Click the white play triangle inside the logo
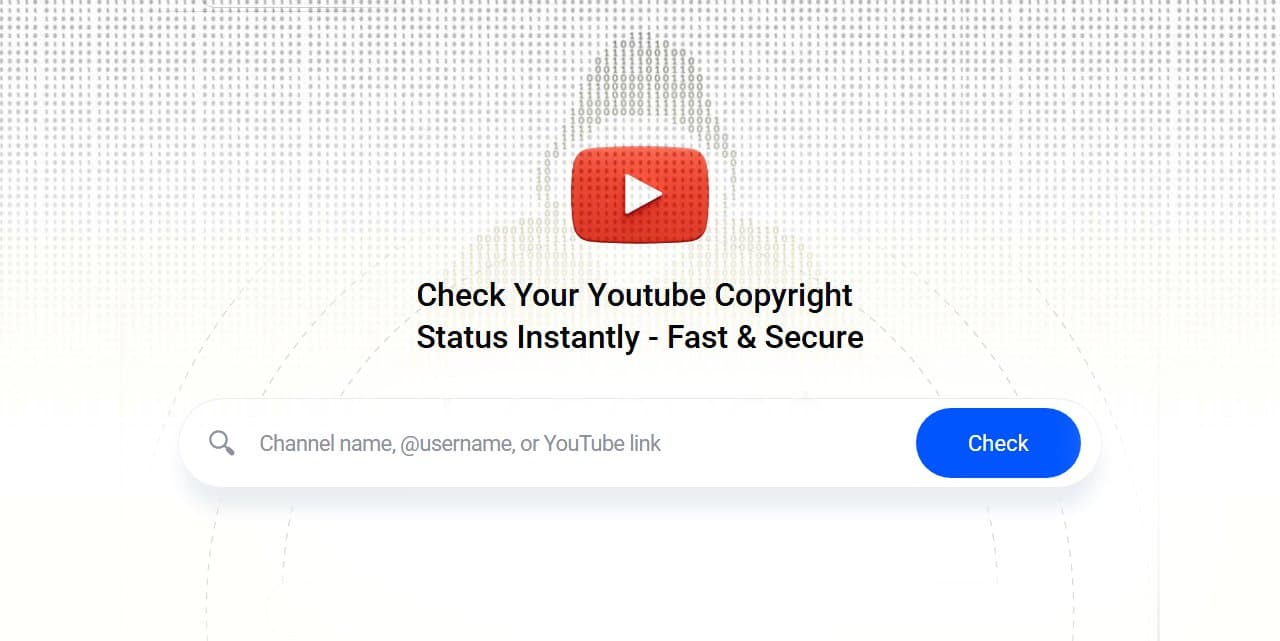 point(642,194)
